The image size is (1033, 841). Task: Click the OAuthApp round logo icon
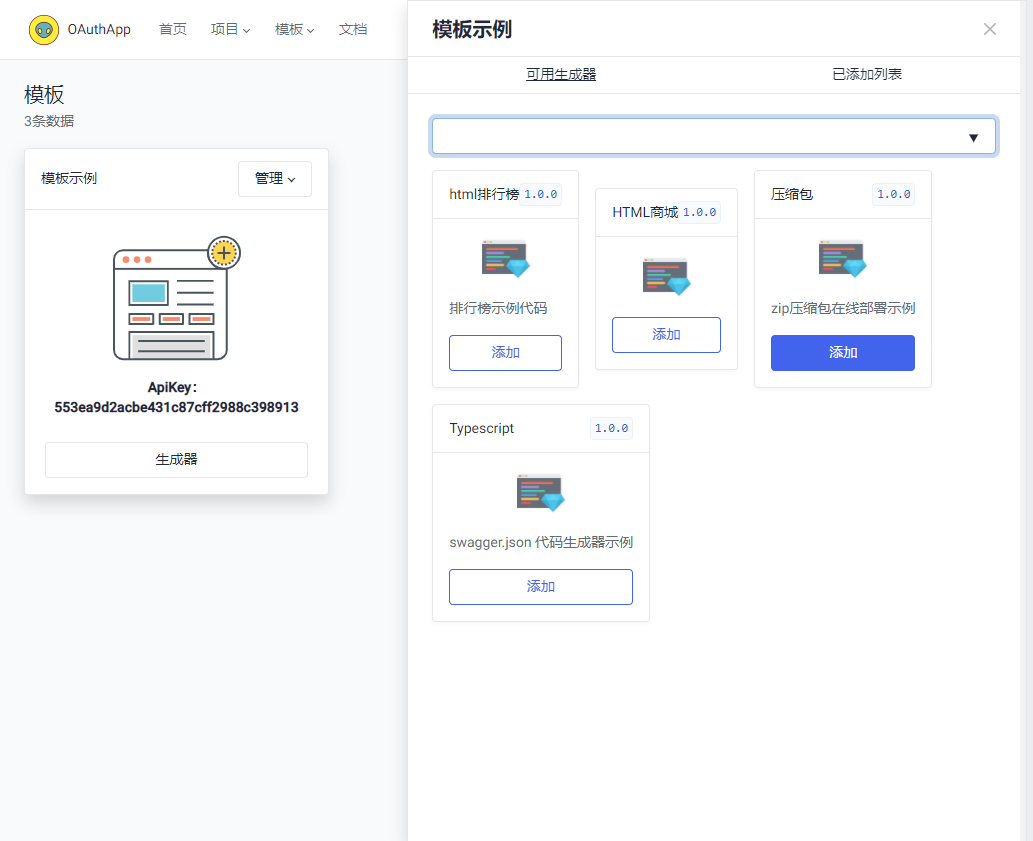tap(44, 30)
